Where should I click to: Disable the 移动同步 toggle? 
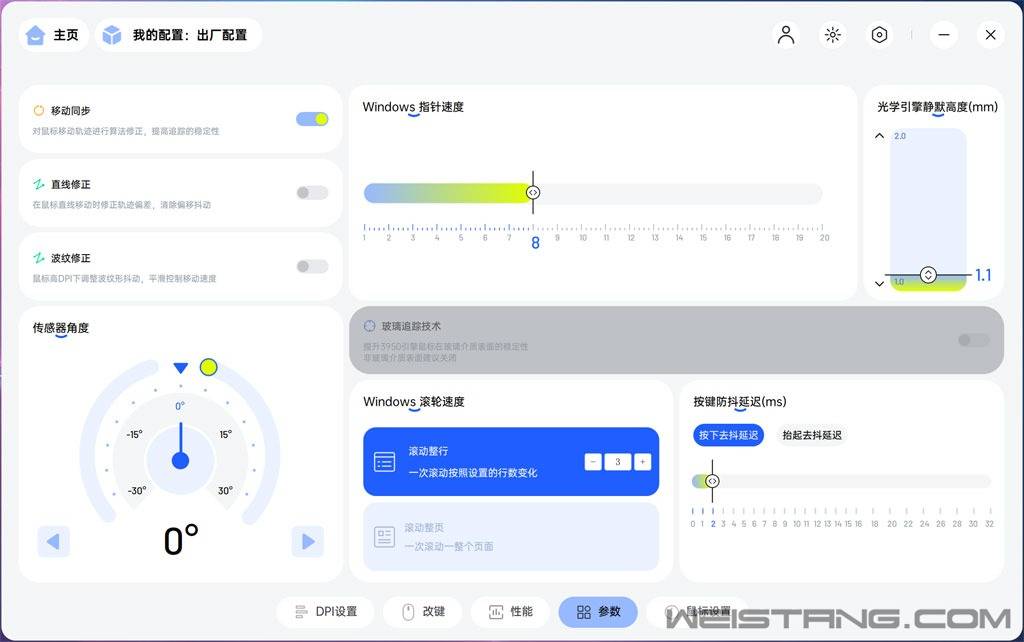[x=311, y=117]
